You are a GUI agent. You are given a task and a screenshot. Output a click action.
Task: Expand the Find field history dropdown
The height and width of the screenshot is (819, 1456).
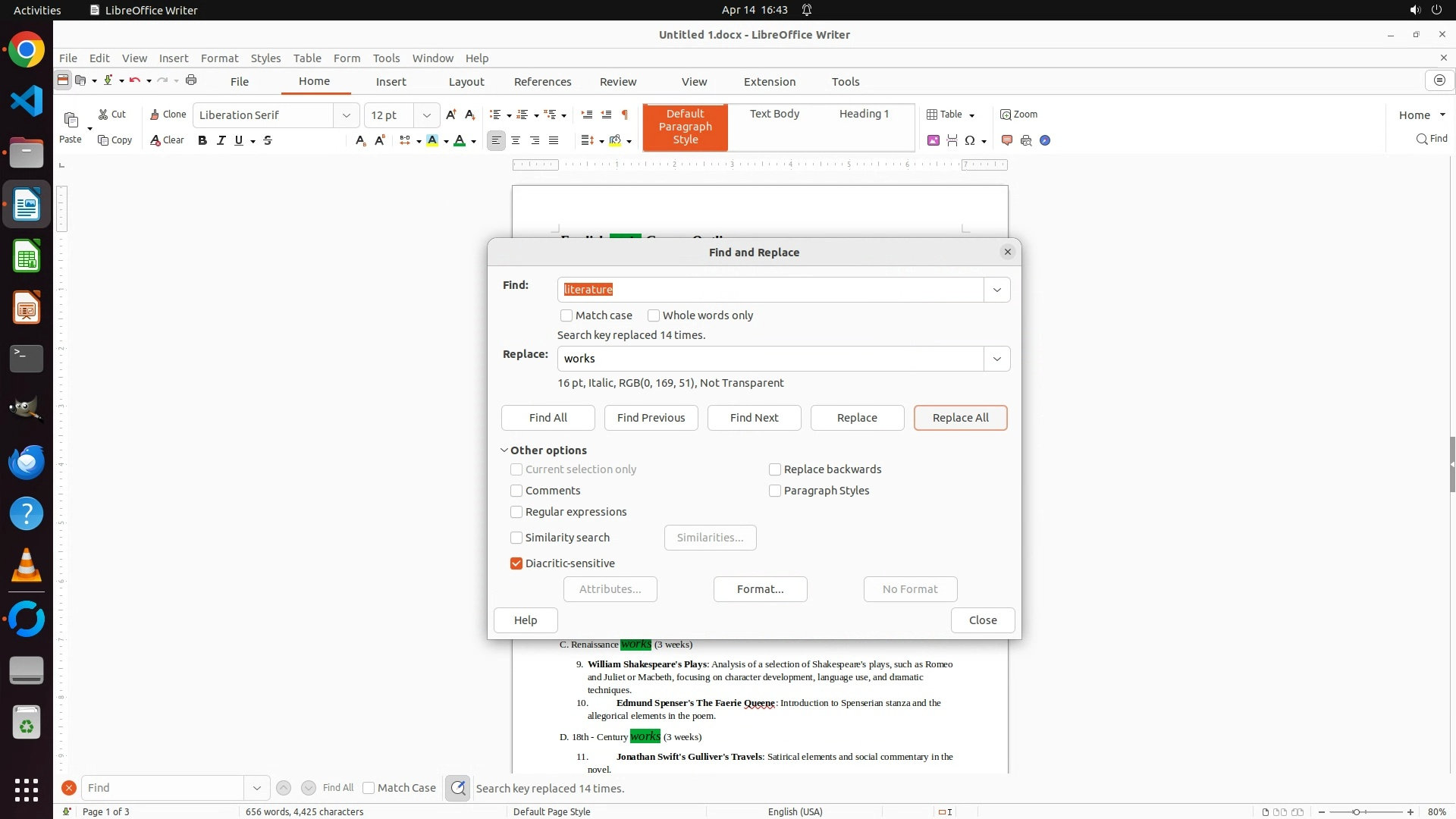click(x=996, y=290)
